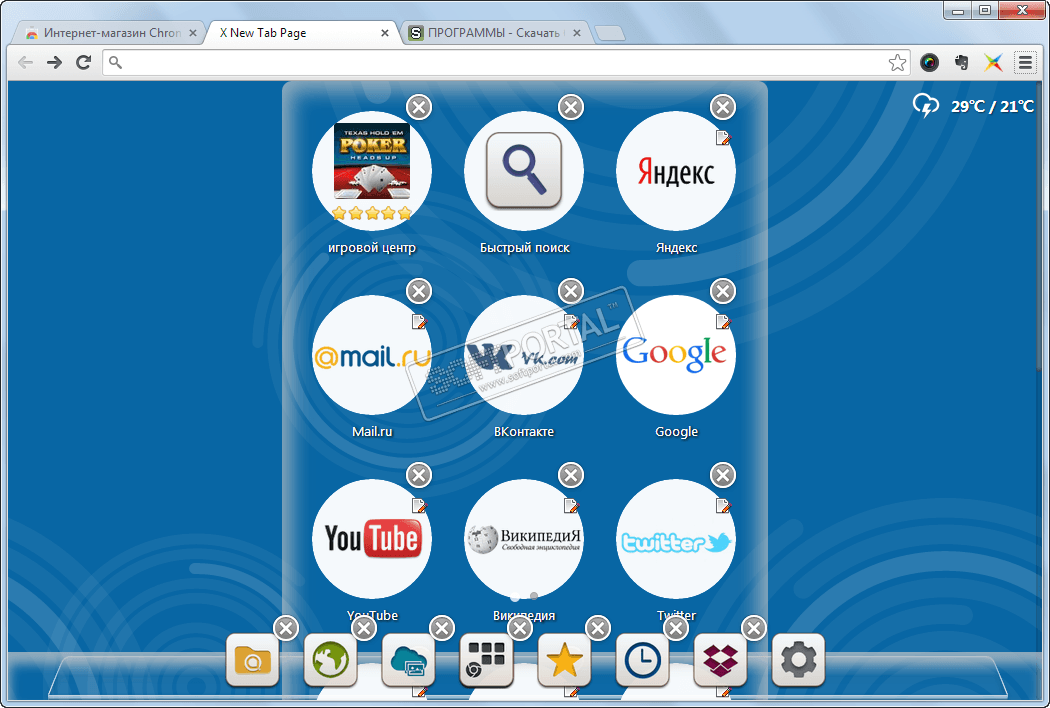Open the weather widget showing 29°C / 21°C

point(973,106)
